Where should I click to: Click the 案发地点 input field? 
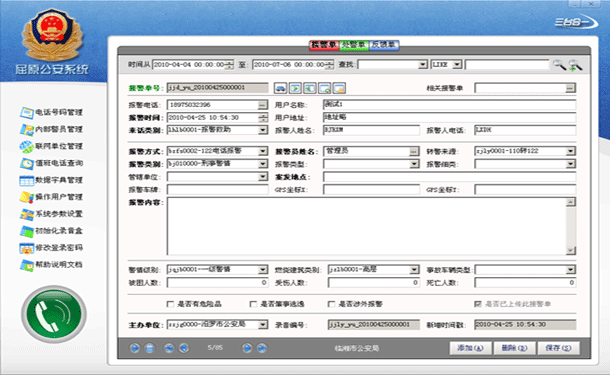[x=449, y=177]
